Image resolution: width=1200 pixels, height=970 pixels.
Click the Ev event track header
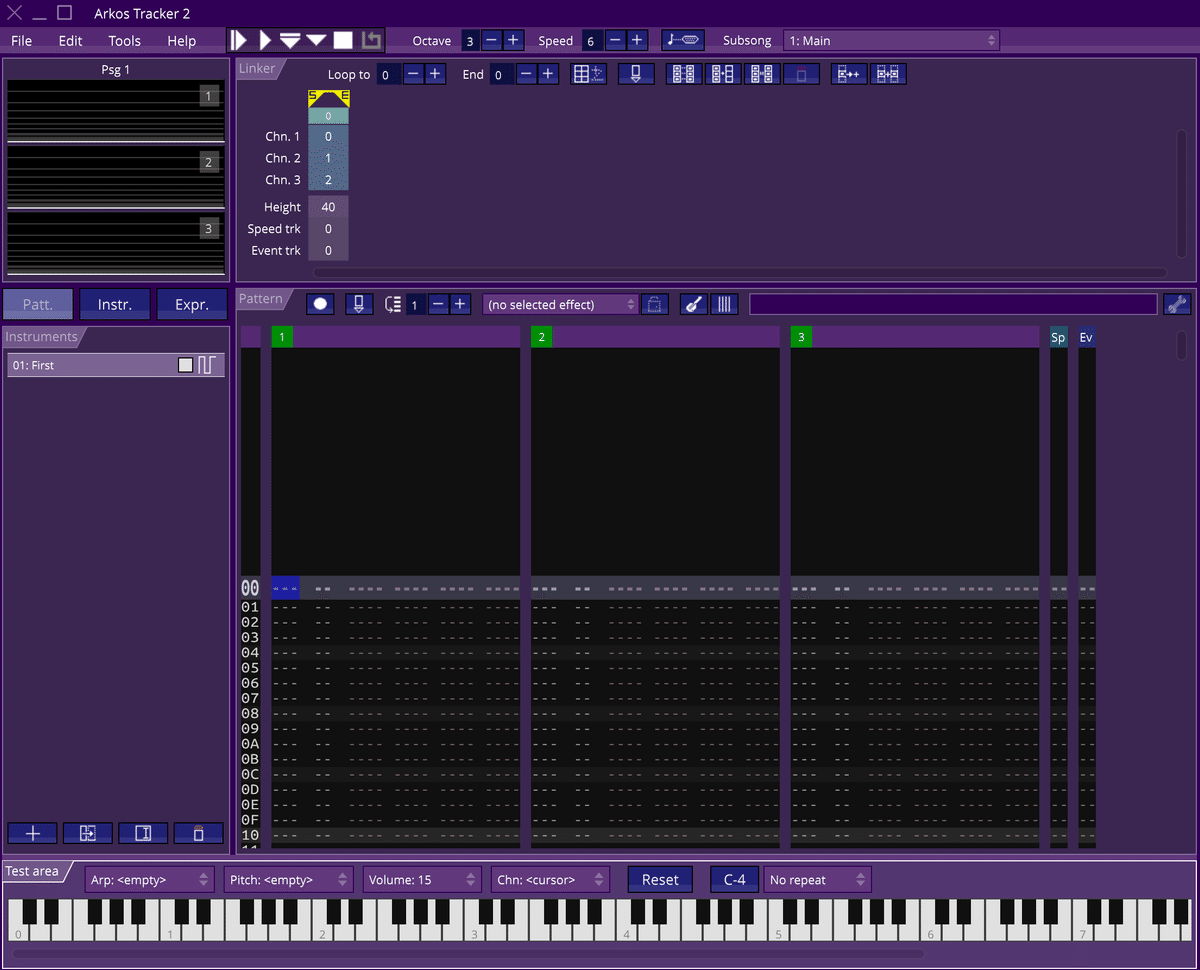[1087, 337]
